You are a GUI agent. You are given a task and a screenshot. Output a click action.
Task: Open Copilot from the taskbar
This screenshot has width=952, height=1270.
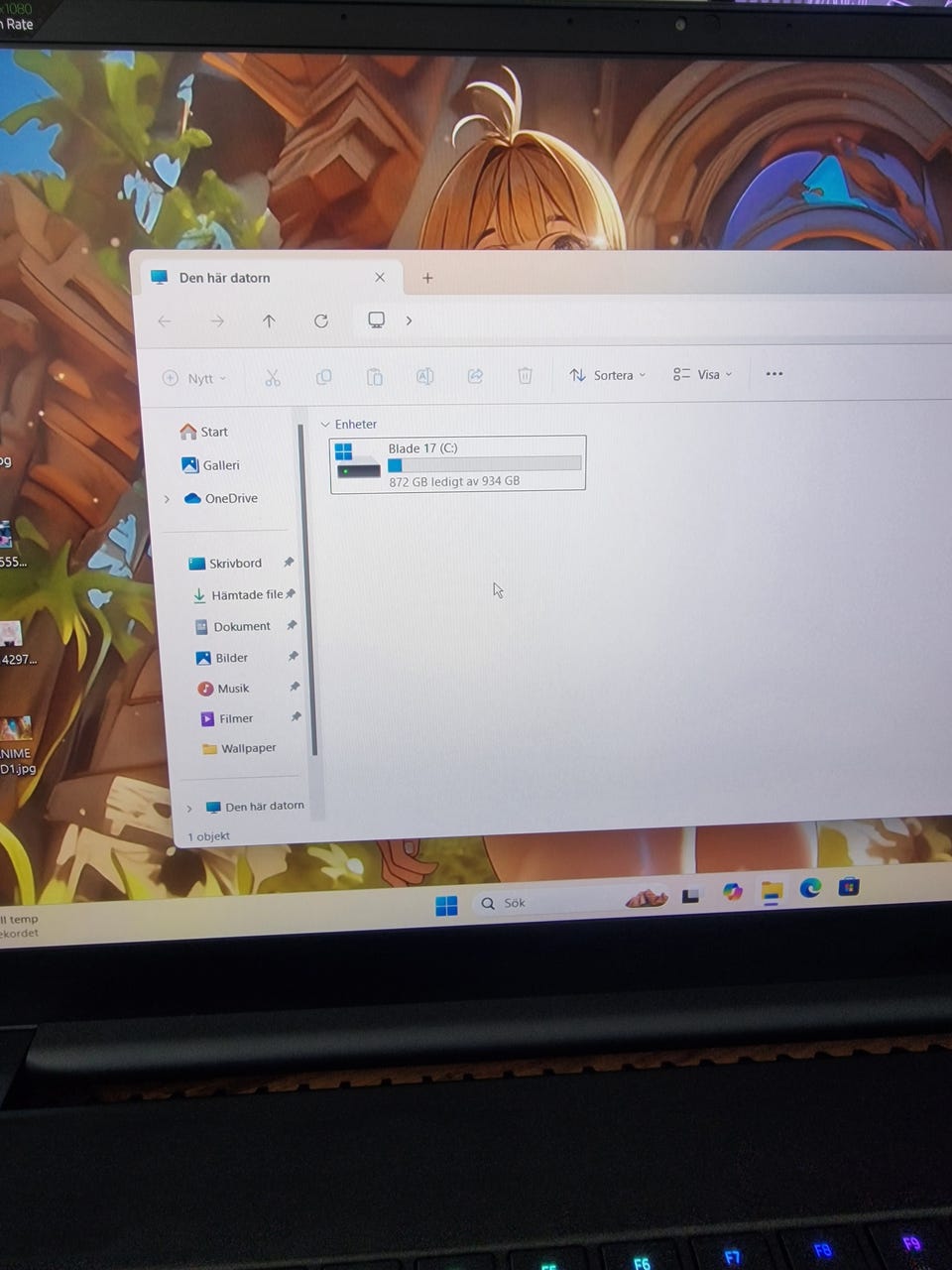[x=733, y=892]
